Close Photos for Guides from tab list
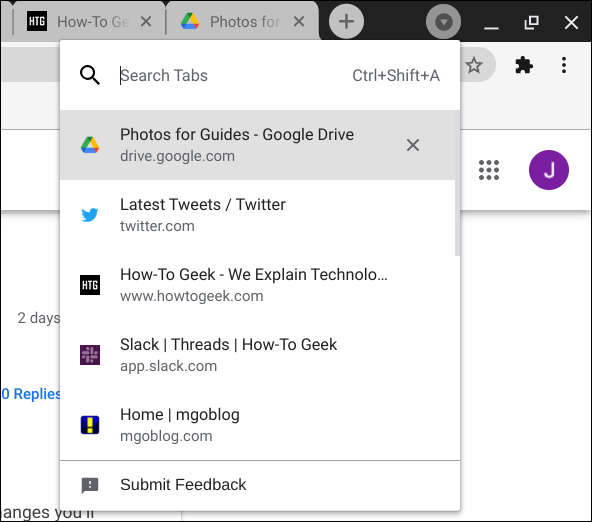Image resolution: width=592 pixels, height=522 pixels. point(413,145)
